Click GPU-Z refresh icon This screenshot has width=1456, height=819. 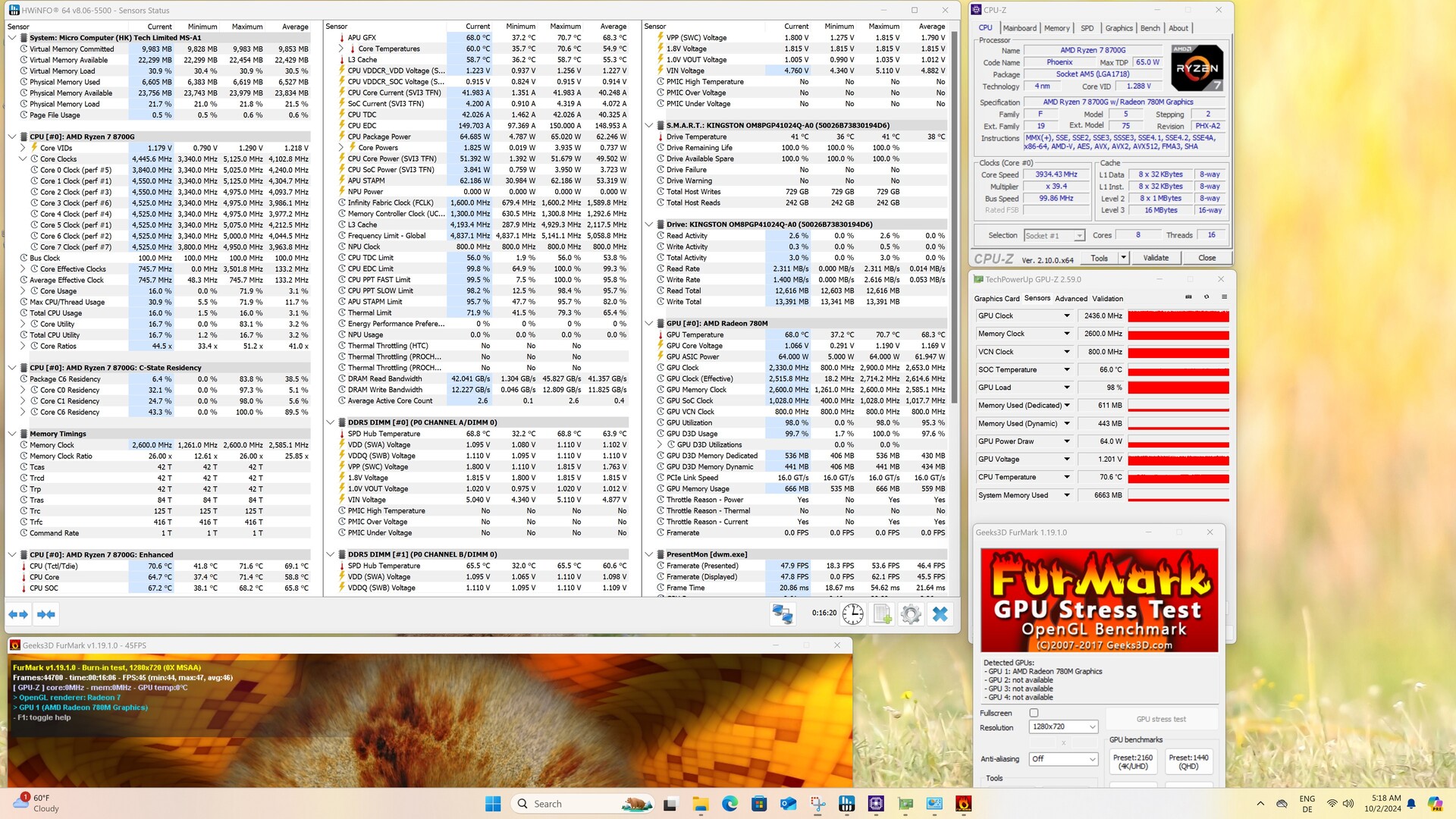pyautogui.click(x=1207, y=297)
